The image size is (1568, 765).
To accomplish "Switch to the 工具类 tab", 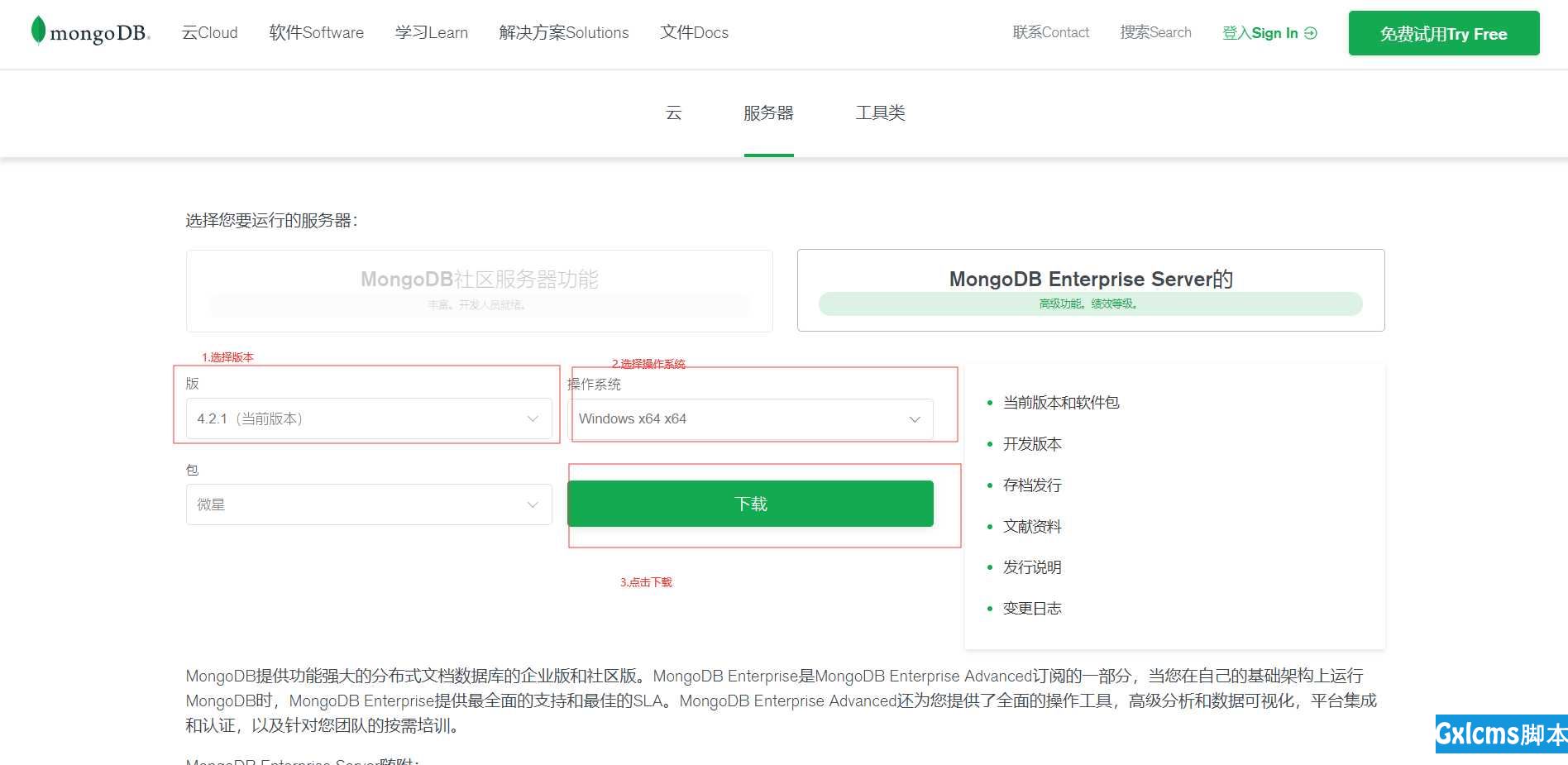I will (881, 113).
